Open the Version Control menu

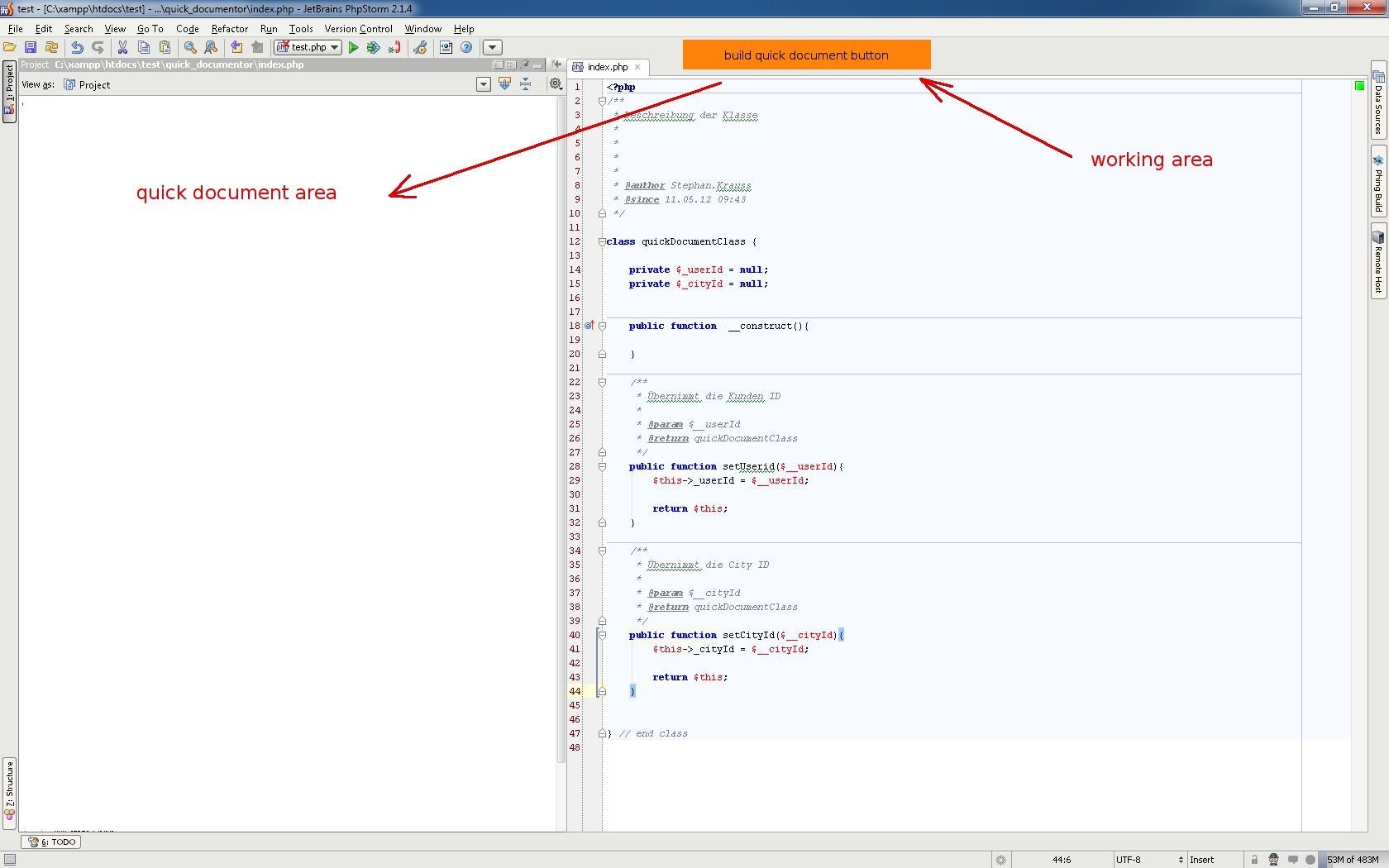click(359, 29)
